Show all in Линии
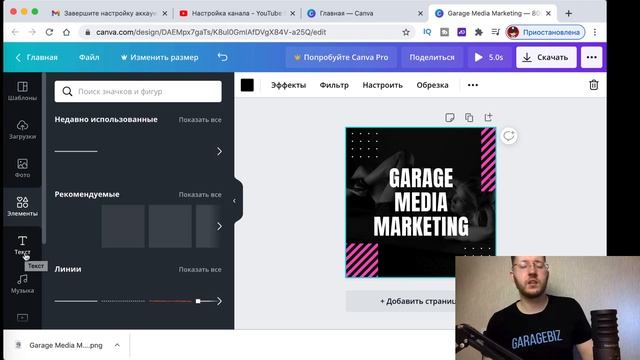The height and width of the screenshot is (360, 640). point(200,269)
